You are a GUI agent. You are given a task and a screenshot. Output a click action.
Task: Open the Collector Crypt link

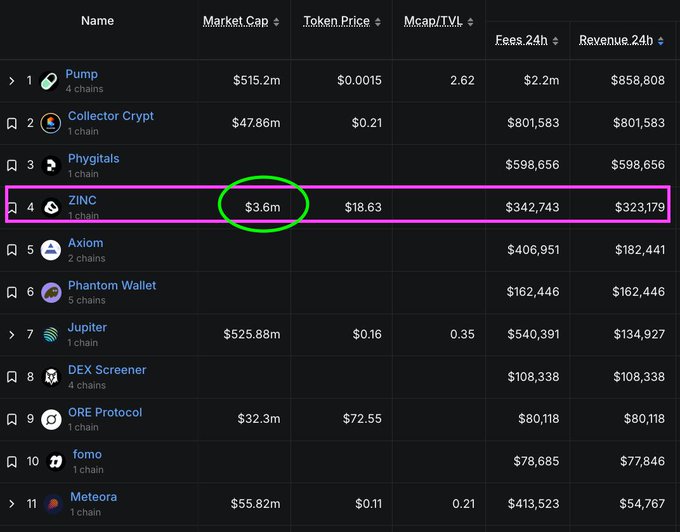click(x=111, y=116)
